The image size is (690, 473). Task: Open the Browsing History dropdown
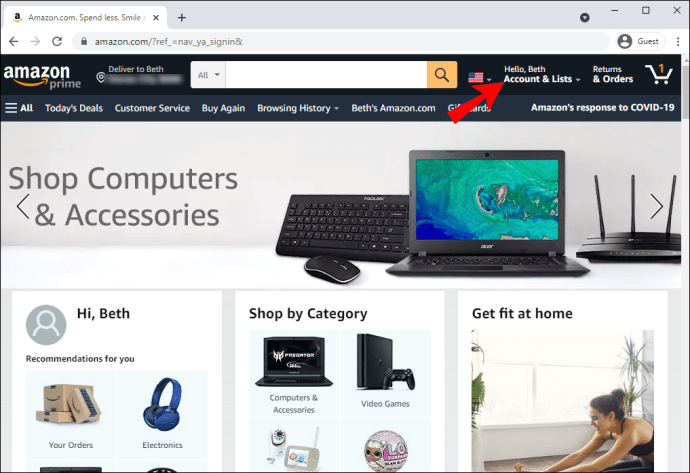(298, 108)
